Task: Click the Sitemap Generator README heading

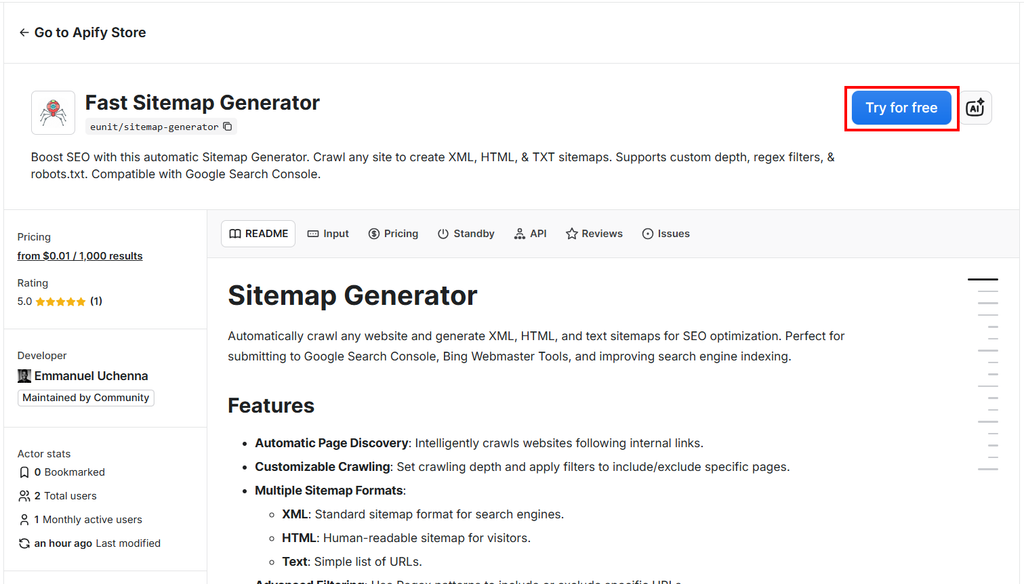Action: [x=353, y=296]
